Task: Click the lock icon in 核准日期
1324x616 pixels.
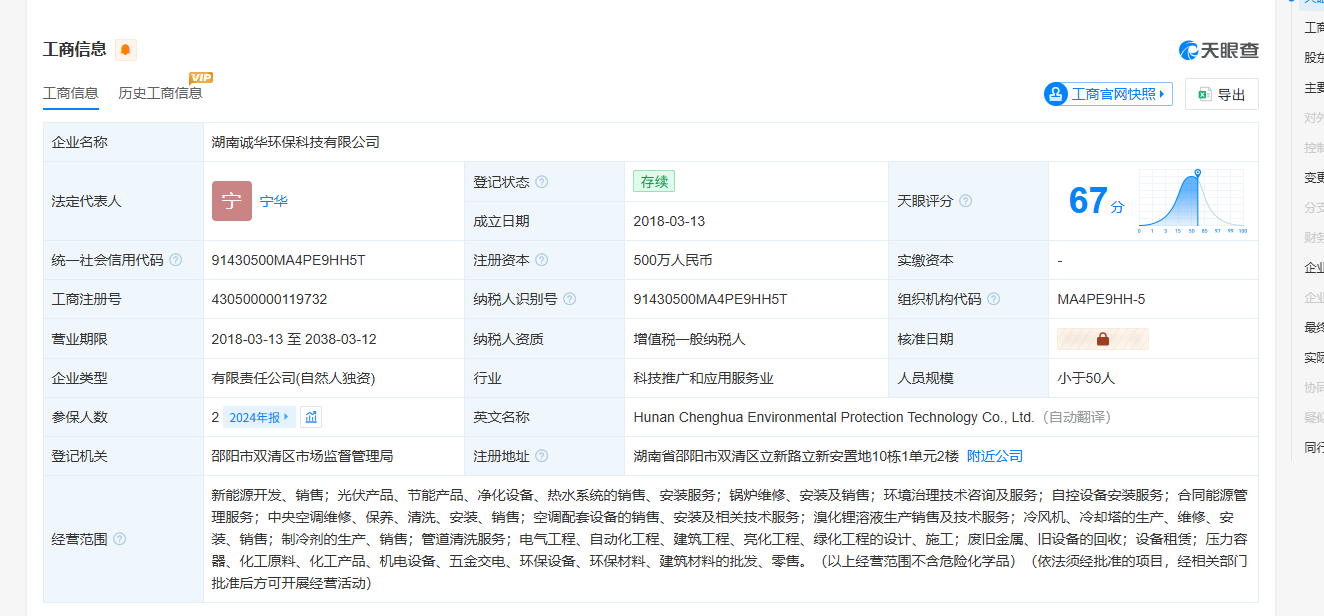Action: click(1102, 339)
